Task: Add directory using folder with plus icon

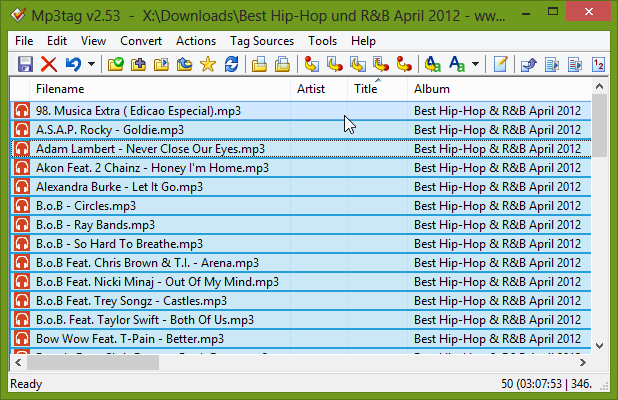Action: pyautogui.click(x=138, y=64)
